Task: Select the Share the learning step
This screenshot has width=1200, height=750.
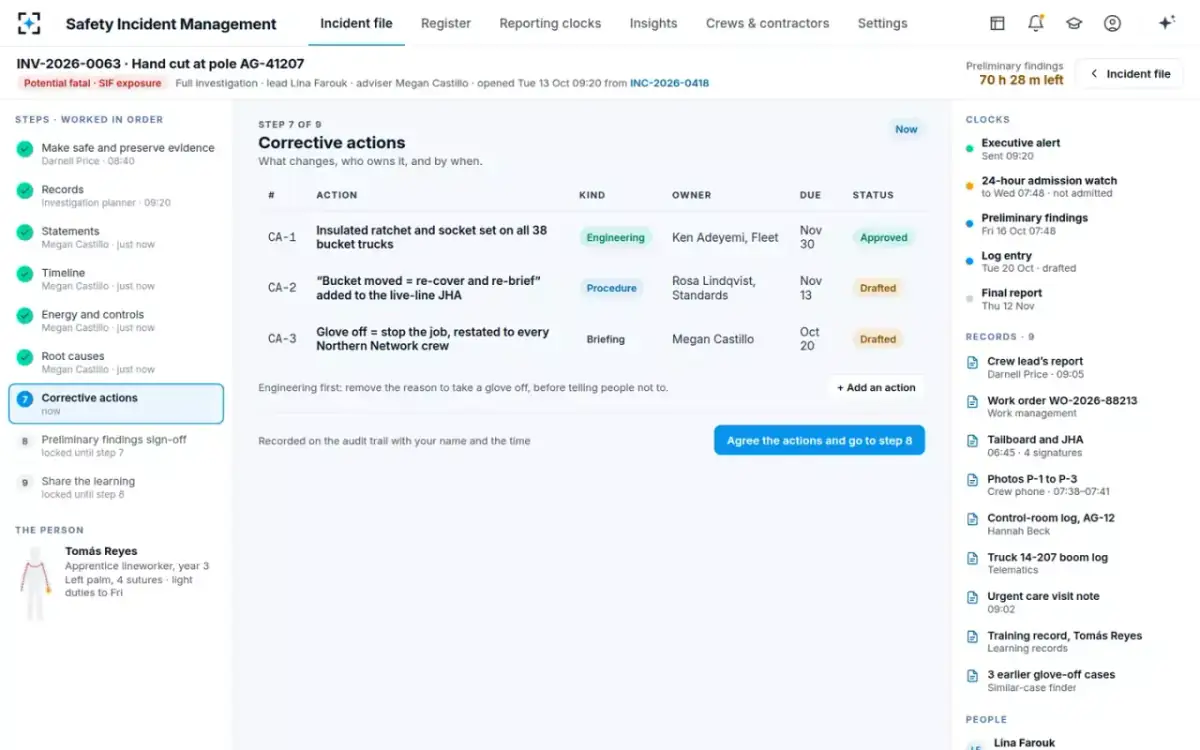Action: point(116,487)
